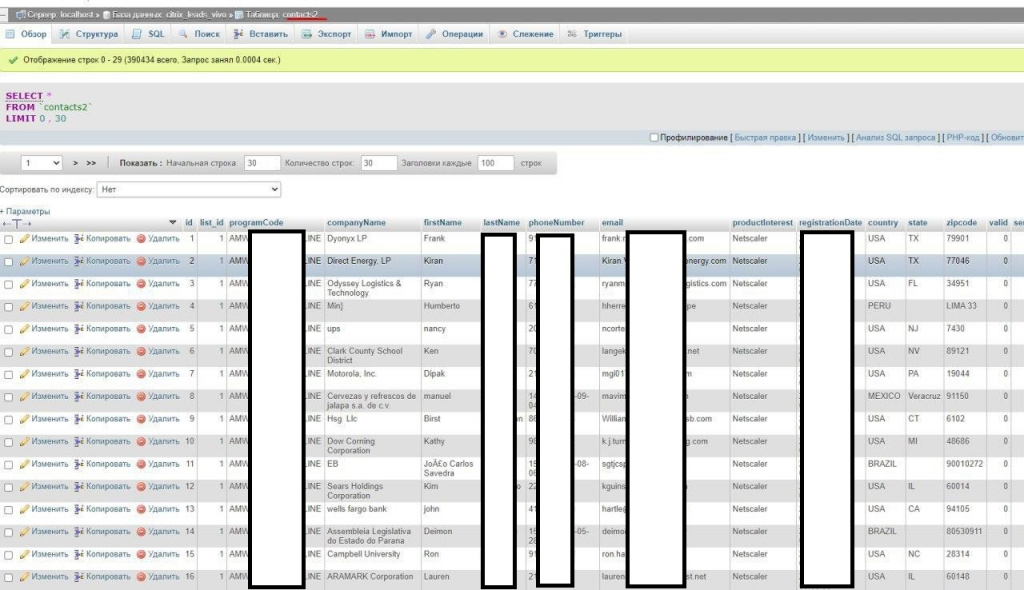Open the Триггеры tab
Image resolution: width=1024 pixels, height=590 pixels.
pyautogui.click(x=594, y=34)
